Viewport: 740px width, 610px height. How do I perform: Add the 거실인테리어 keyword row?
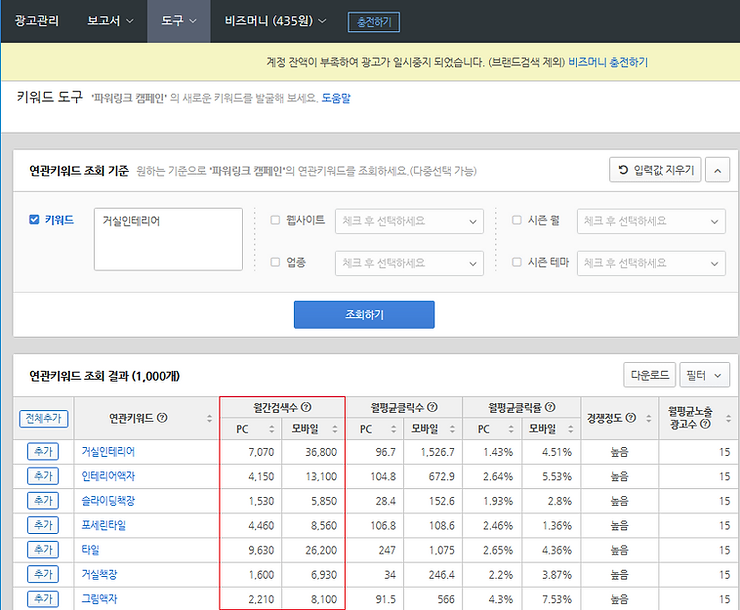[43, 451]
